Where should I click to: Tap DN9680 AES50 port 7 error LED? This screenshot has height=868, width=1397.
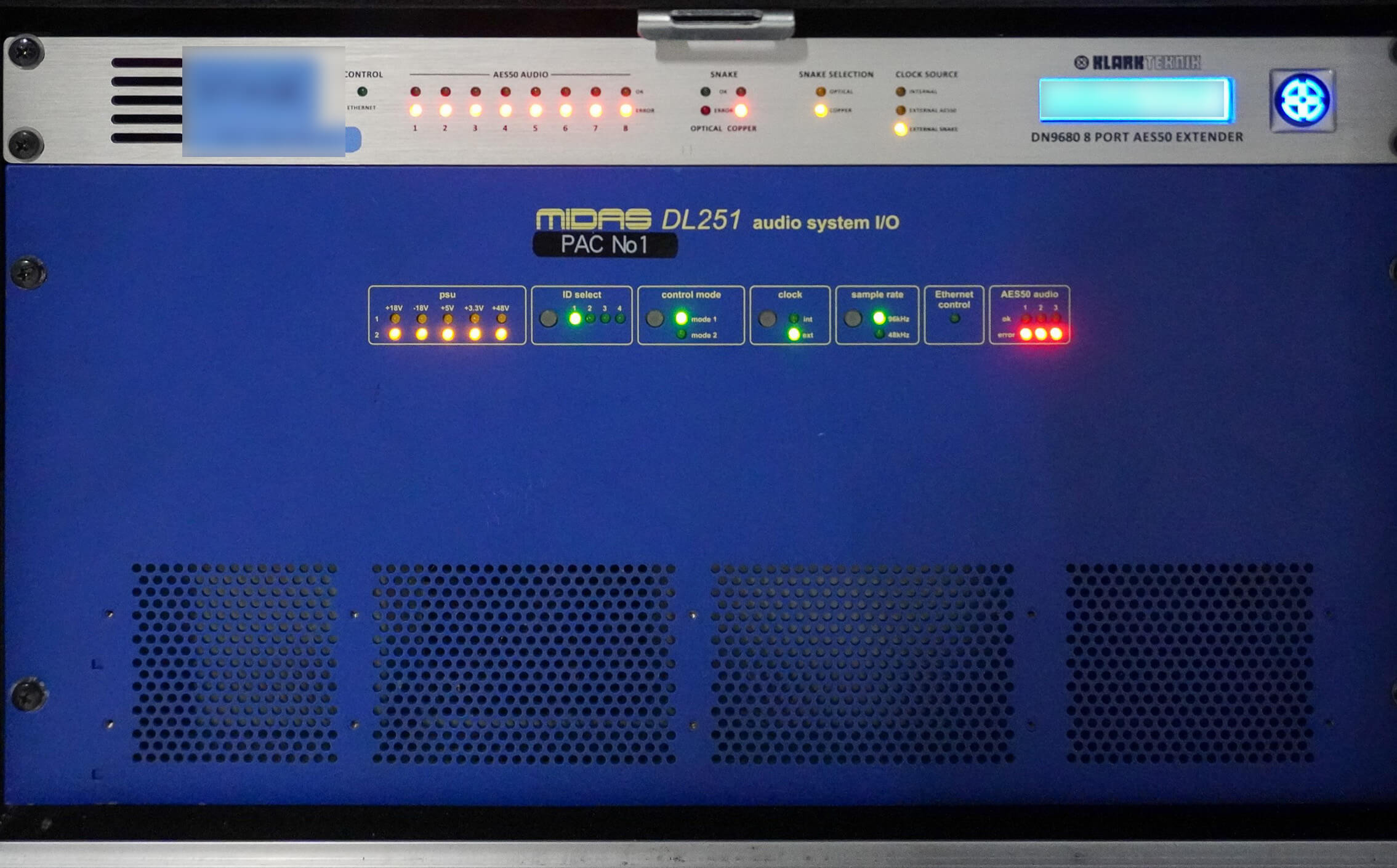pyautogui.click(x=595, y=111)
